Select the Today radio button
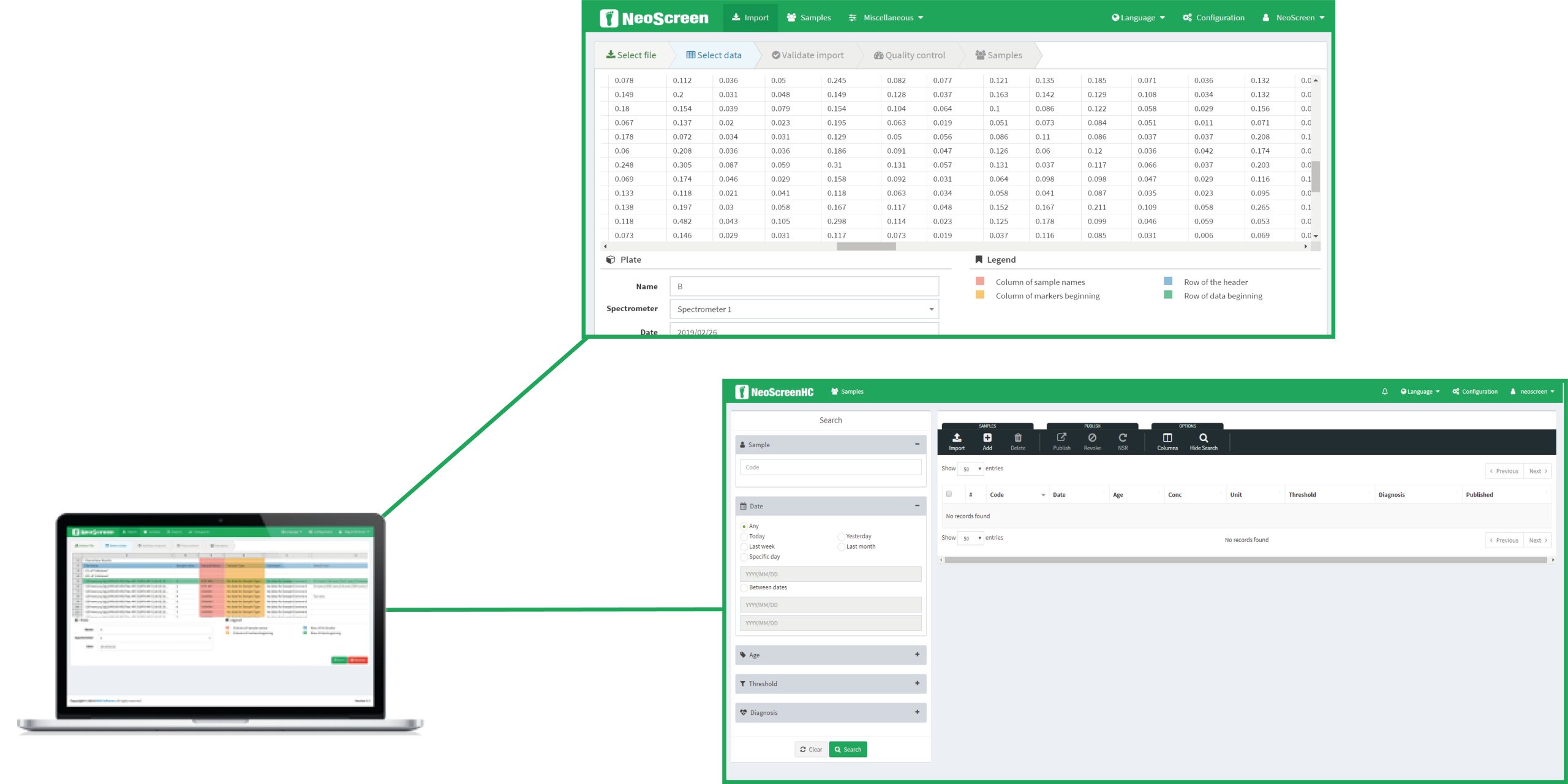This screenshot has width=1568, height=784. click(x=744, y=537)
